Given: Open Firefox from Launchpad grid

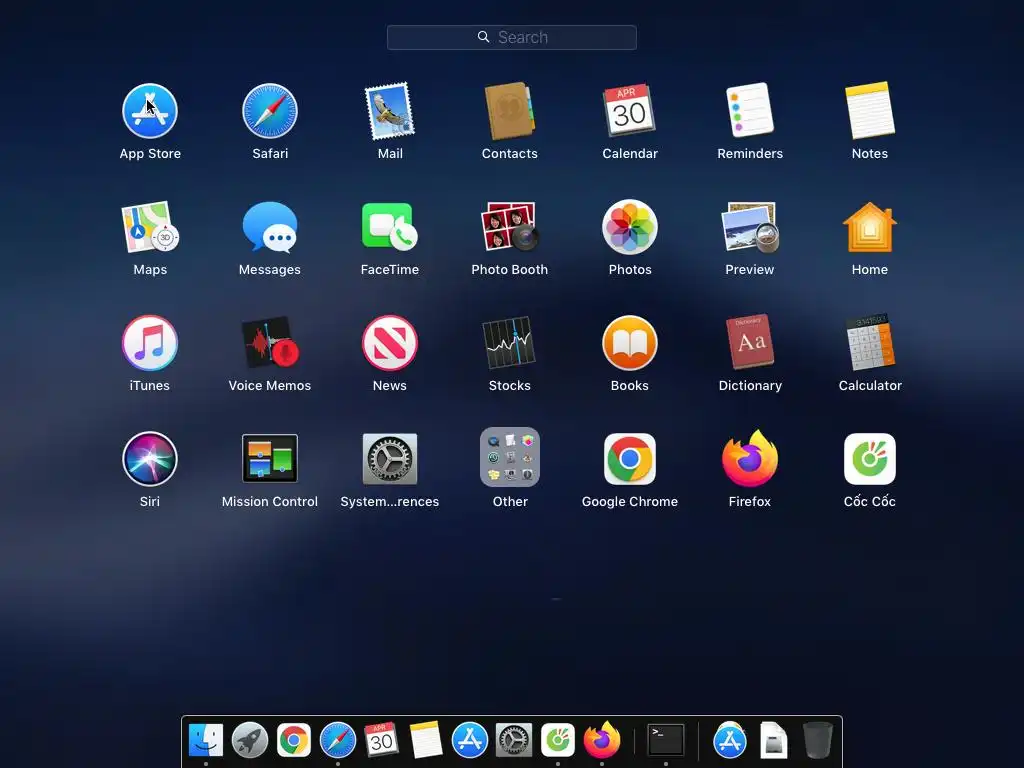Looking at the screenshot, I should (750, 458).
